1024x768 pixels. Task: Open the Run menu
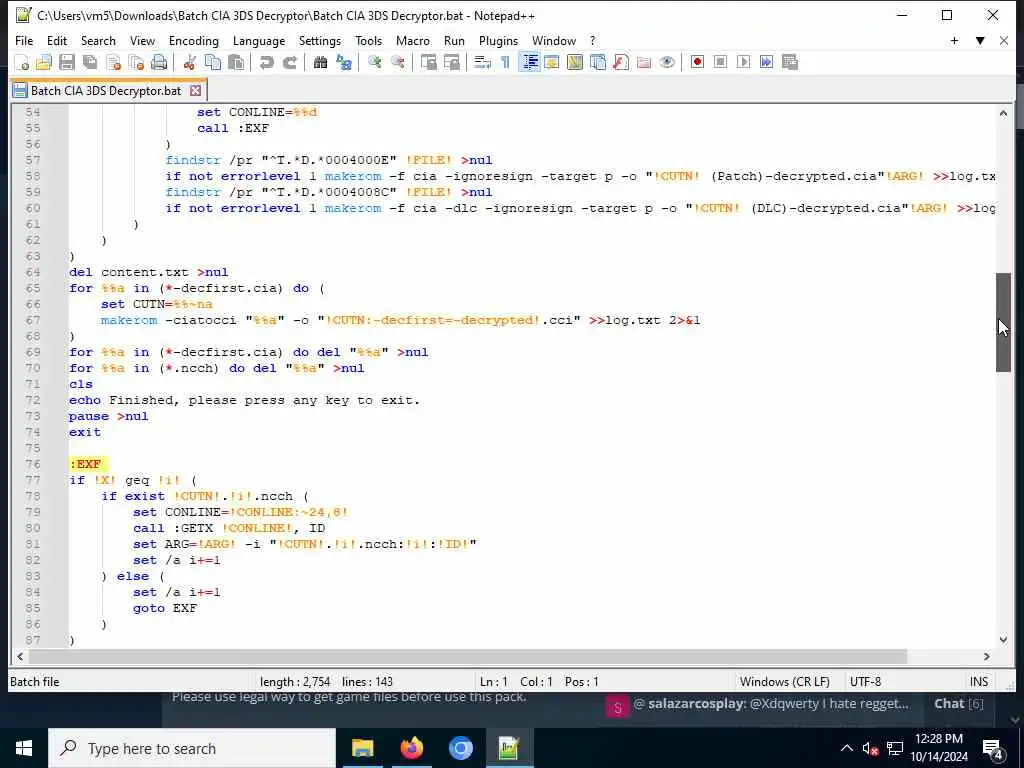(455, 40)
